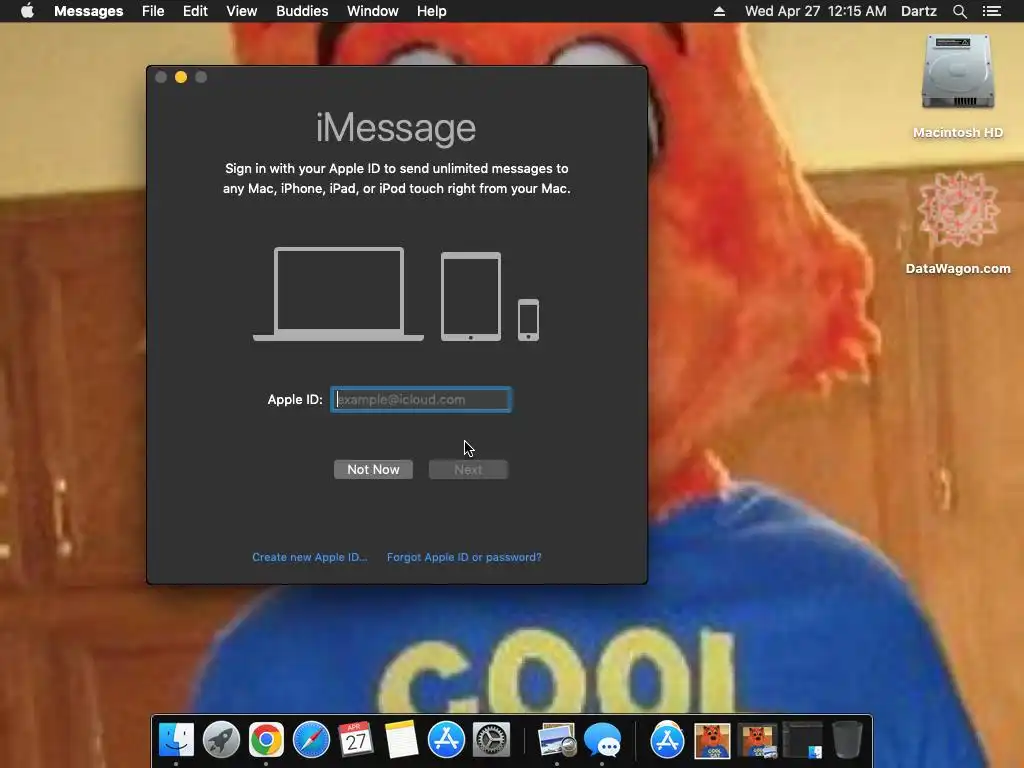Click the Apple ID email field

[421, 399]
